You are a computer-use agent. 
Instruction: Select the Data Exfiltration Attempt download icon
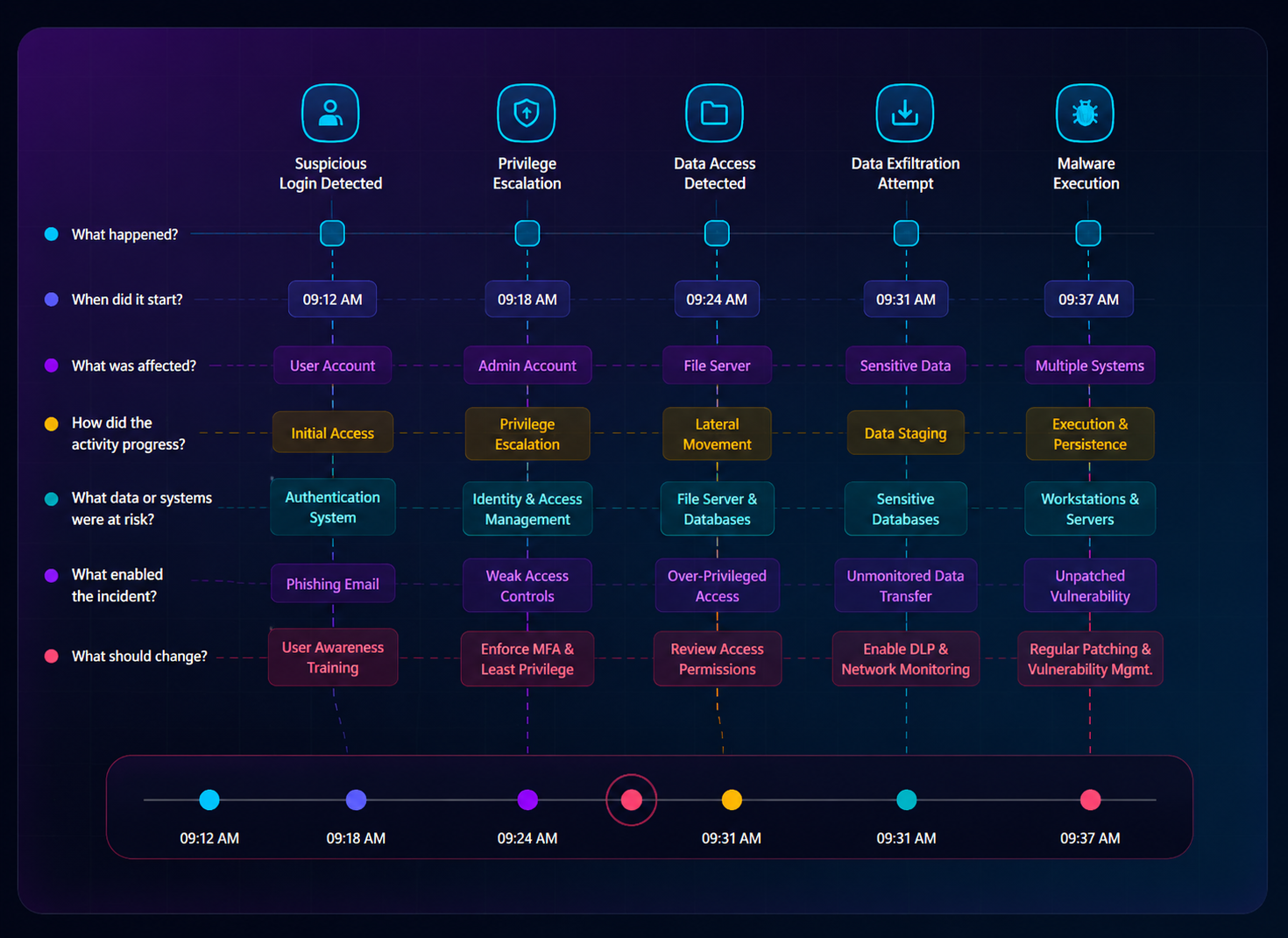pos(905,113)
